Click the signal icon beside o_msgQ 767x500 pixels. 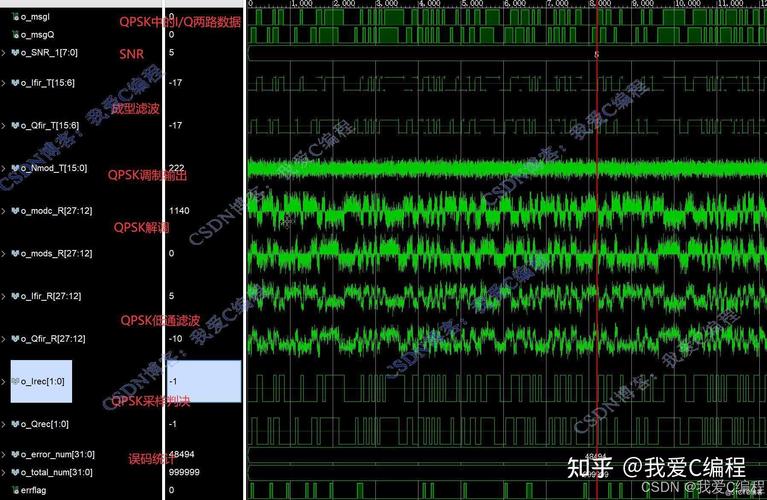pyautogui.click(x=16, y=35)
